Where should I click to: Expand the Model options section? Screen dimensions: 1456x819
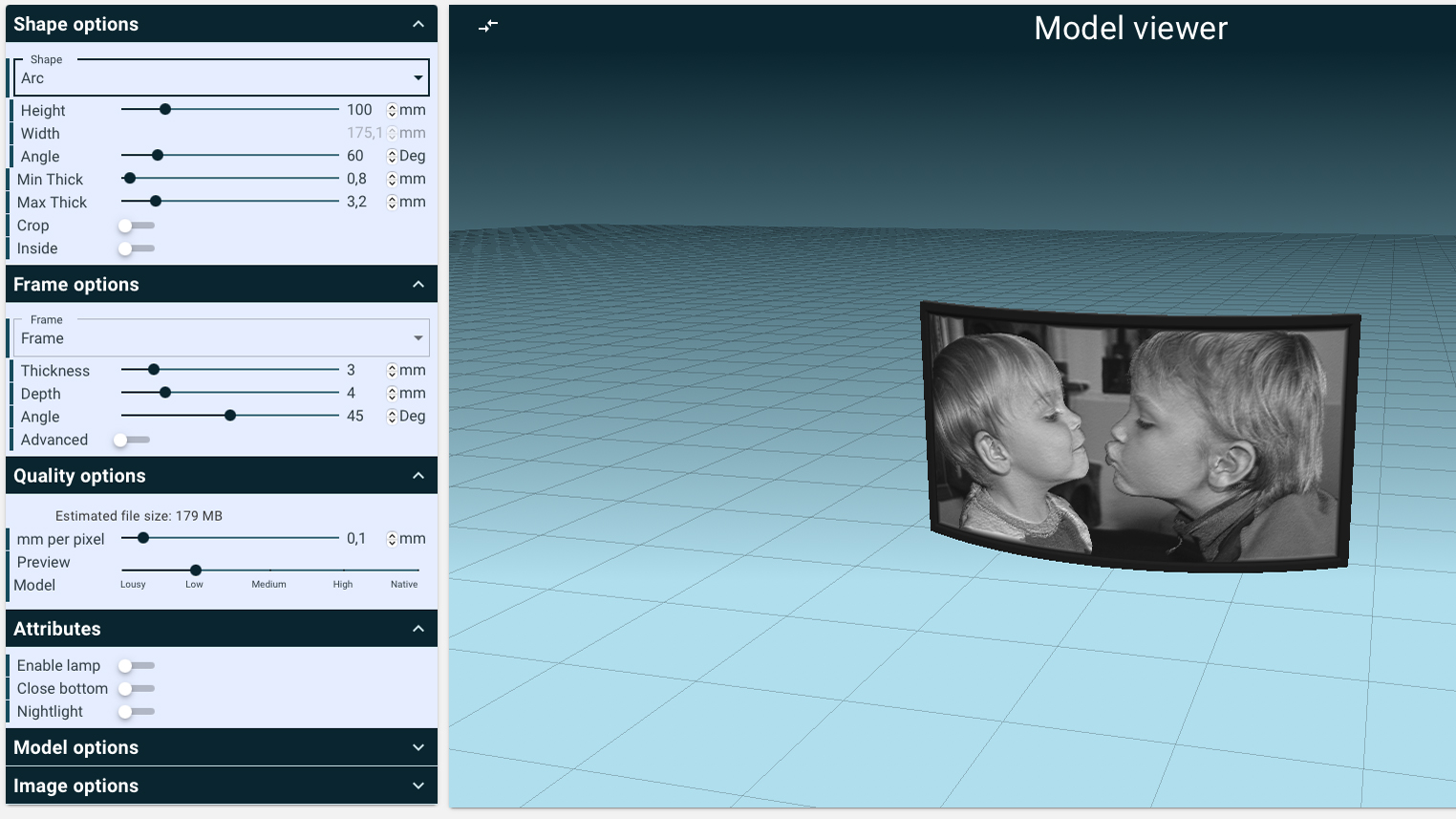[222, 747]
